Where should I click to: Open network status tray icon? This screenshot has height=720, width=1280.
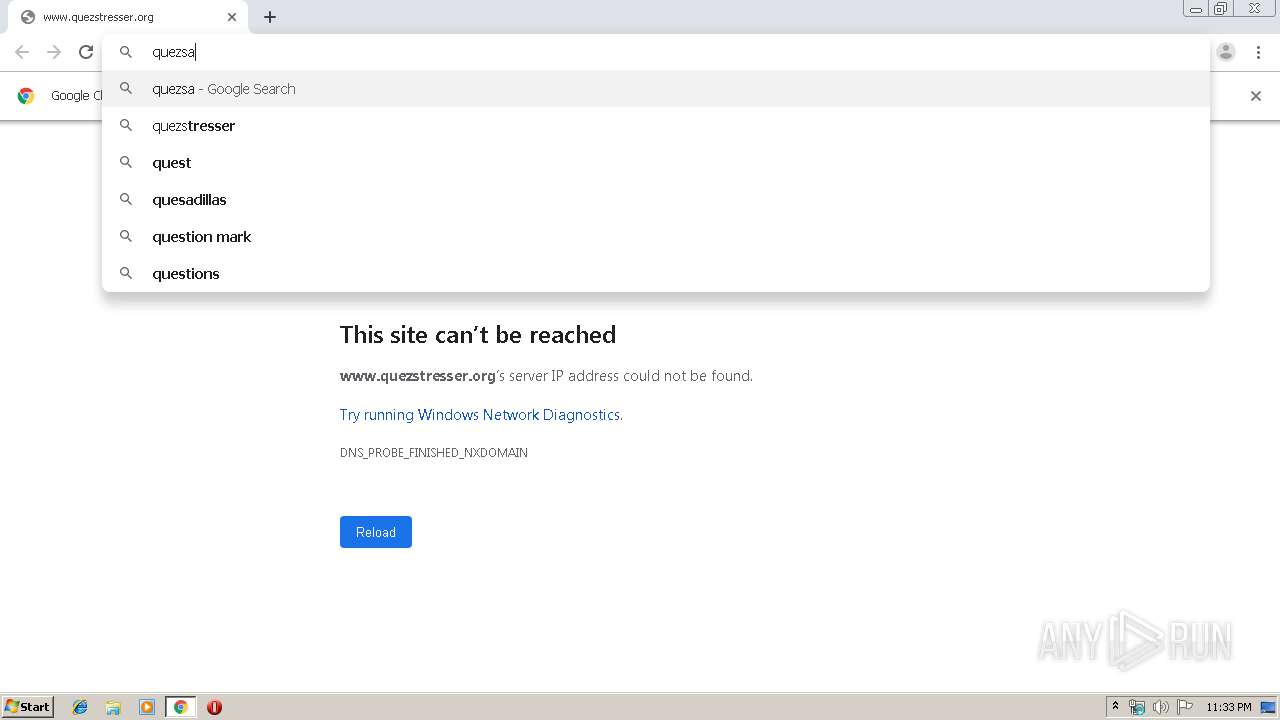tap(1137, 707)
